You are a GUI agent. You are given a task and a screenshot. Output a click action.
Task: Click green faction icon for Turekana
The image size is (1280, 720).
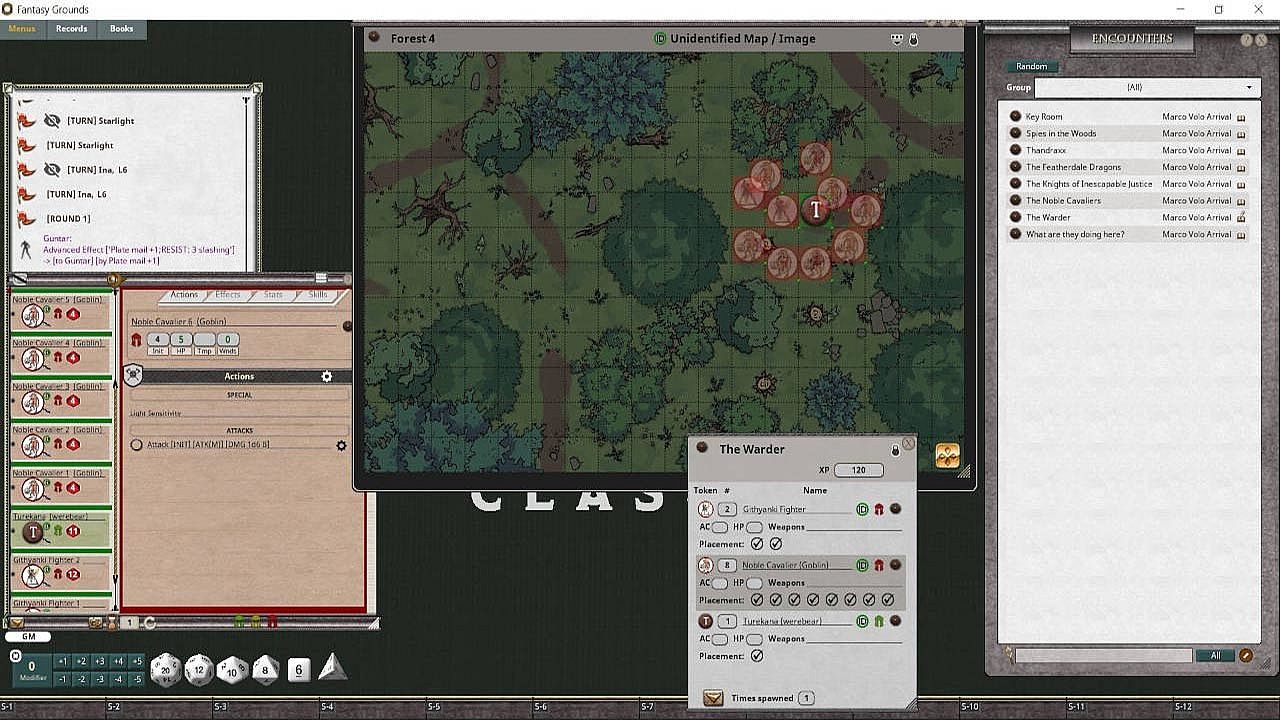[879, 621]
